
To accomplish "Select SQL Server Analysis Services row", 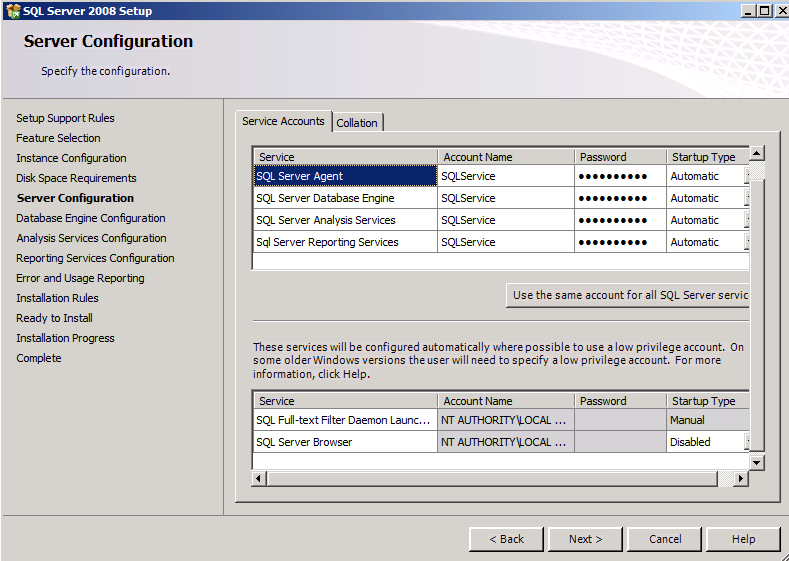I will pyautogui.click(x=346, y=220).
